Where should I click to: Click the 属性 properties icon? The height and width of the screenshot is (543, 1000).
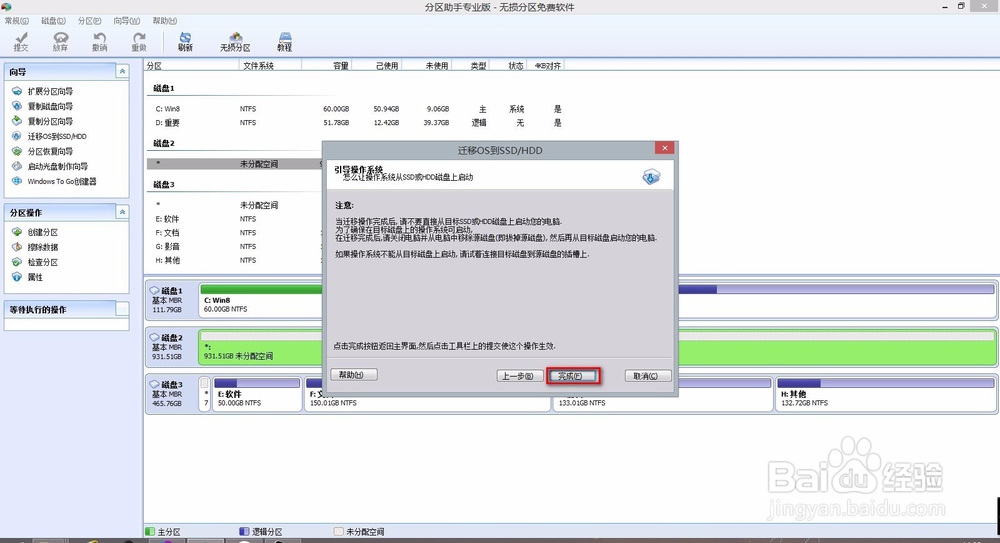pyautogui.click(x=17, y=277)
